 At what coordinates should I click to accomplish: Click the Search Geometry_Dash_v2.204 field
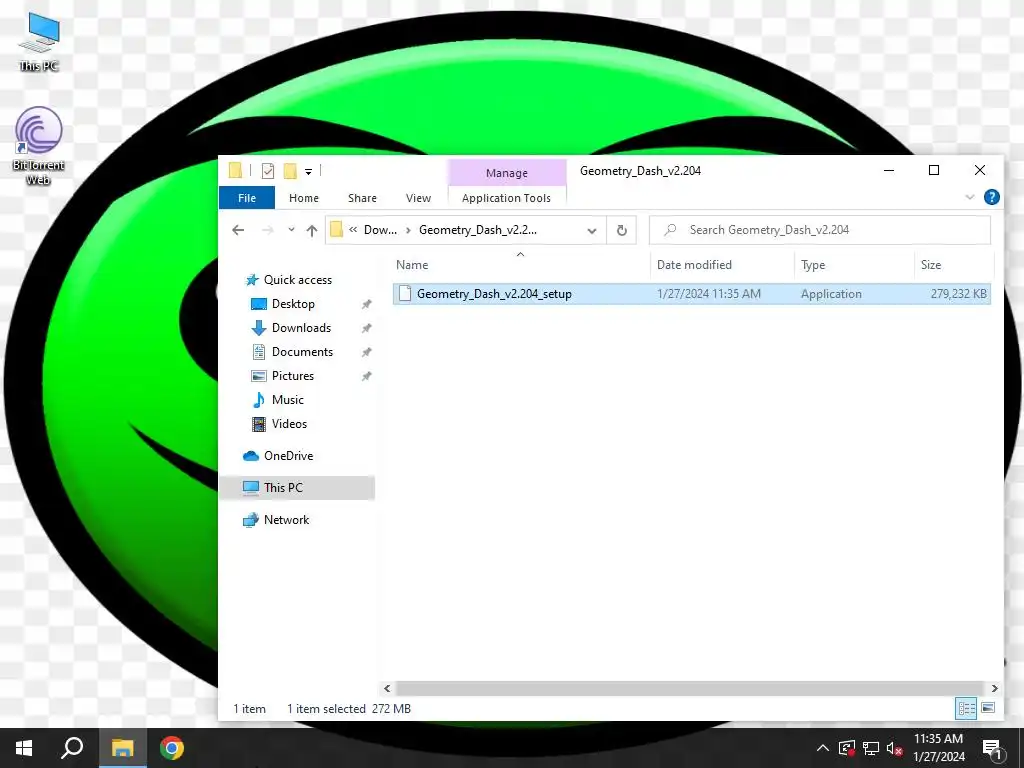[820, 230]
